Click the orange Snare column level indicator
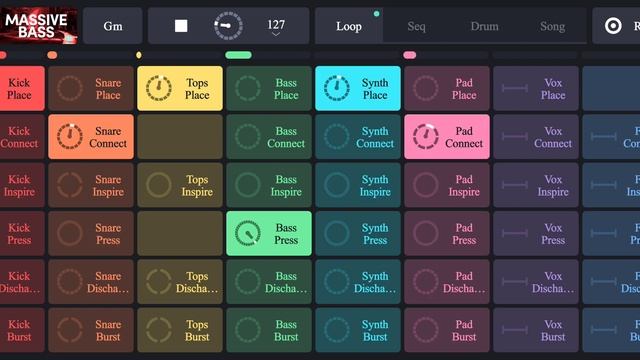The width and height of the screenshot is (640, 360). (x=52, y=55)
